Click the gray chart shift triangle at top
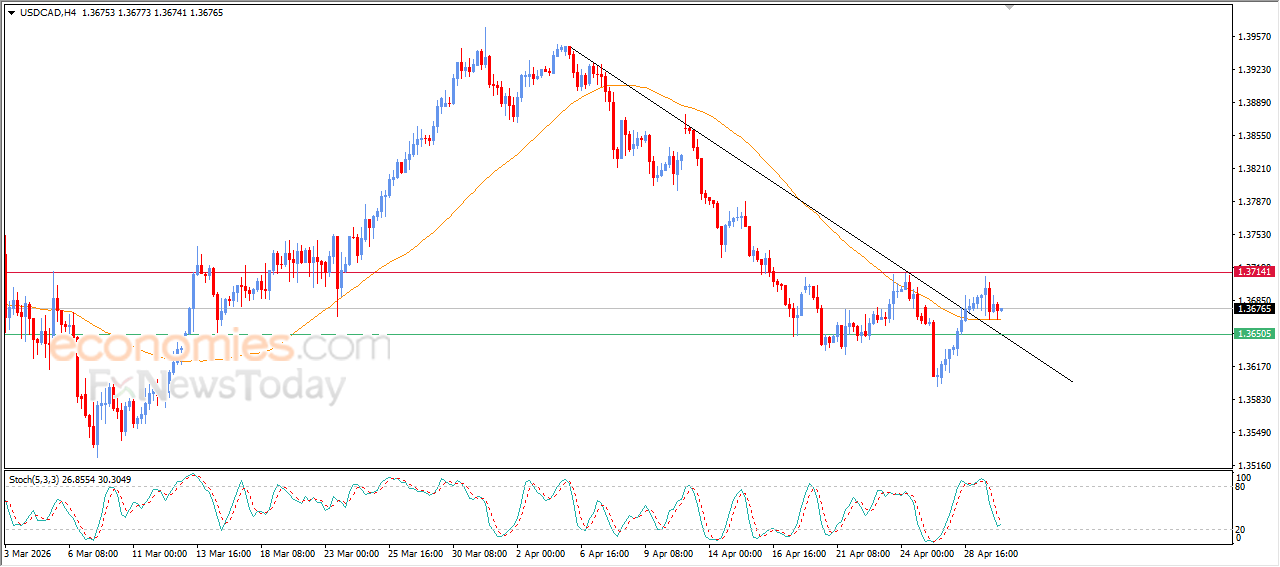Image resolution: width=1280 pixels, height=567 pixels. (x=1010, y=6)
